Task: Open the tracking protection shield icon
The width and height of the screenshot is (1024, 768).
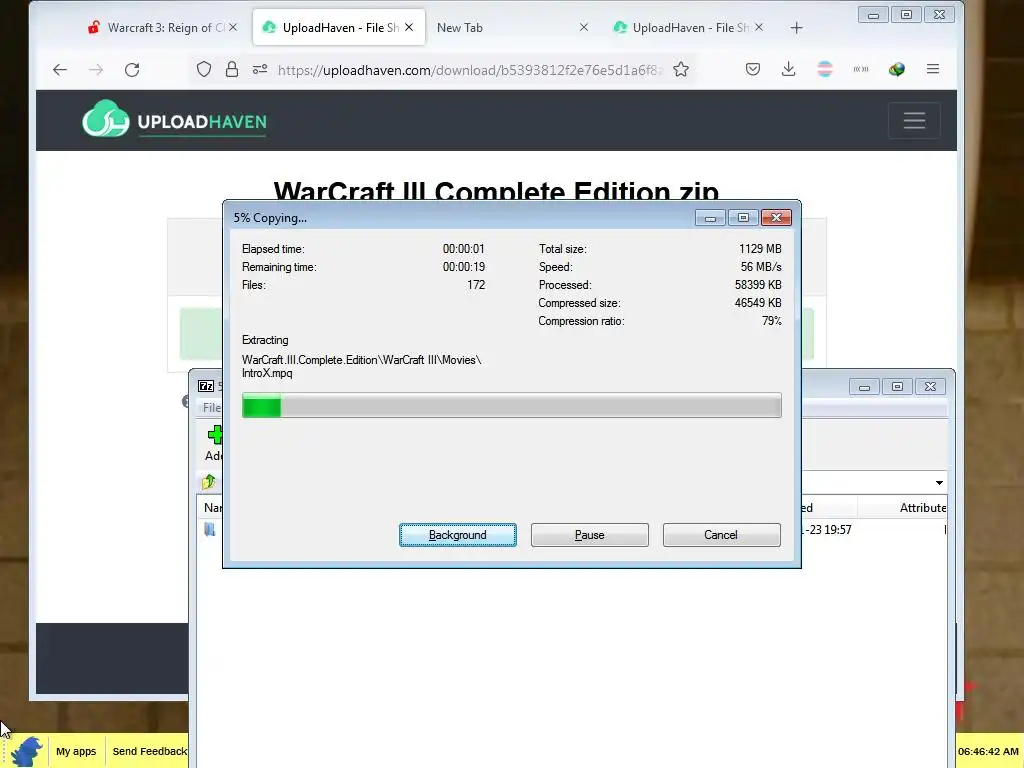Action: coord(204,69)
